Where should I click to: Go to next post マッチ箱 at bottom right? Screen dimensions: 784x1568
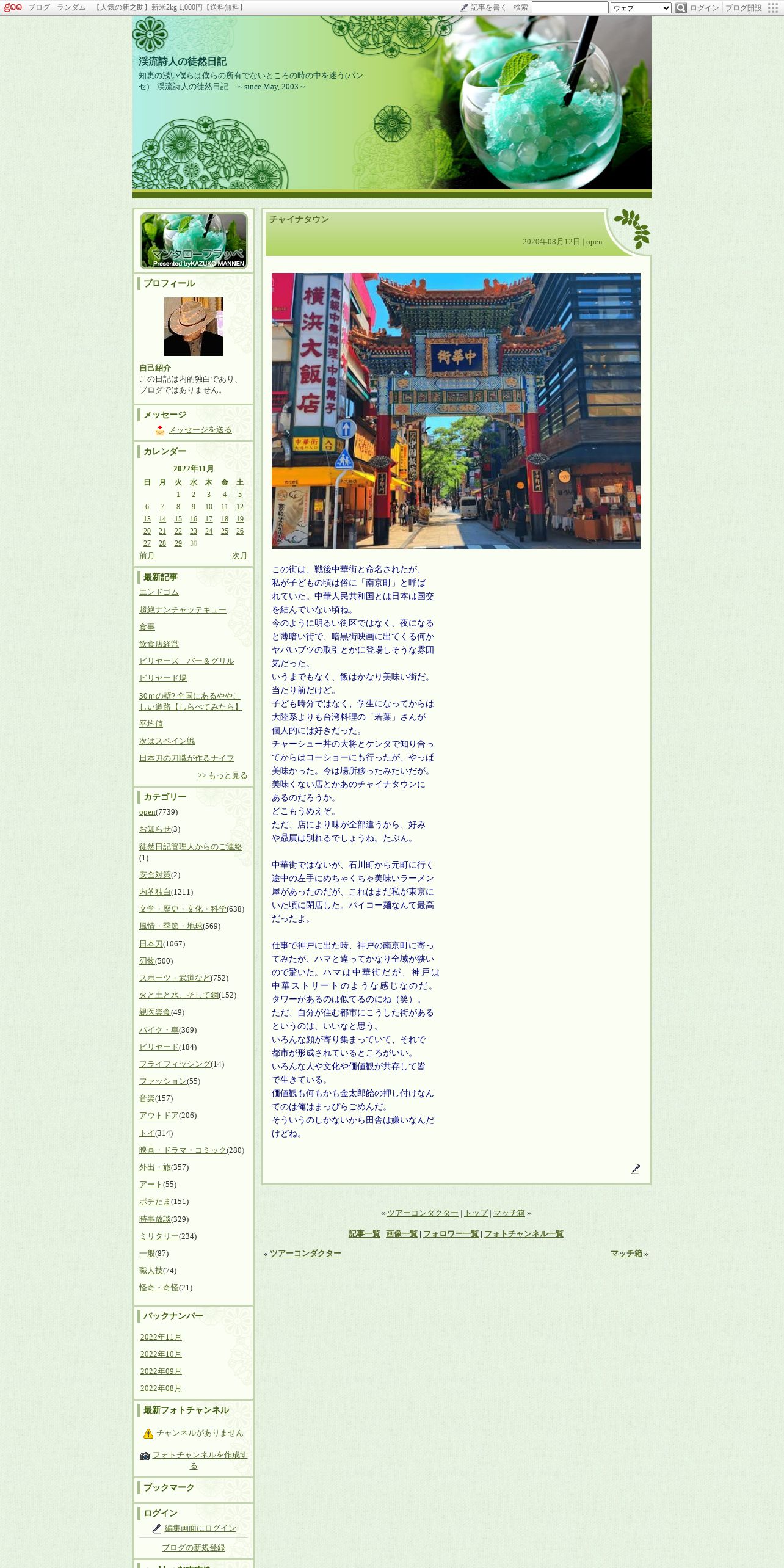626,1254
